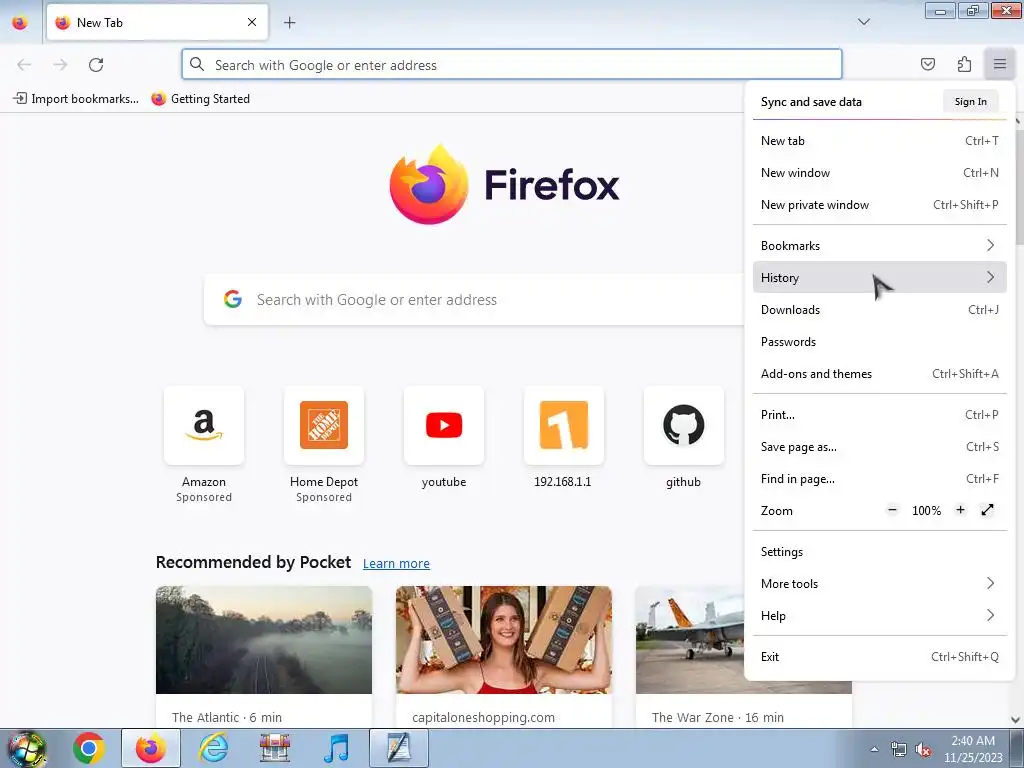Open the notepad taskbar application

[x=399, y=748]
